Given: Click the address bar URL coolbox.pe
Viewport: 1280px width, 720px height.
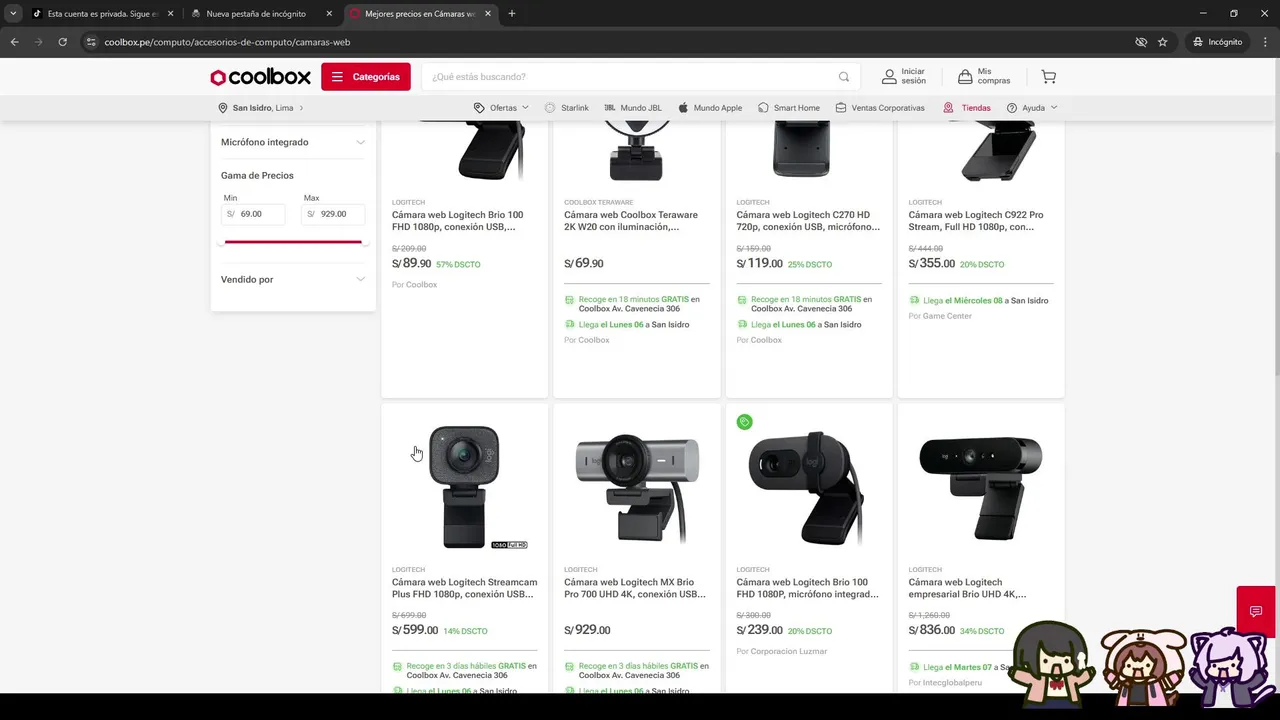Looking at the screenshot, I should (x=227, y=42).
